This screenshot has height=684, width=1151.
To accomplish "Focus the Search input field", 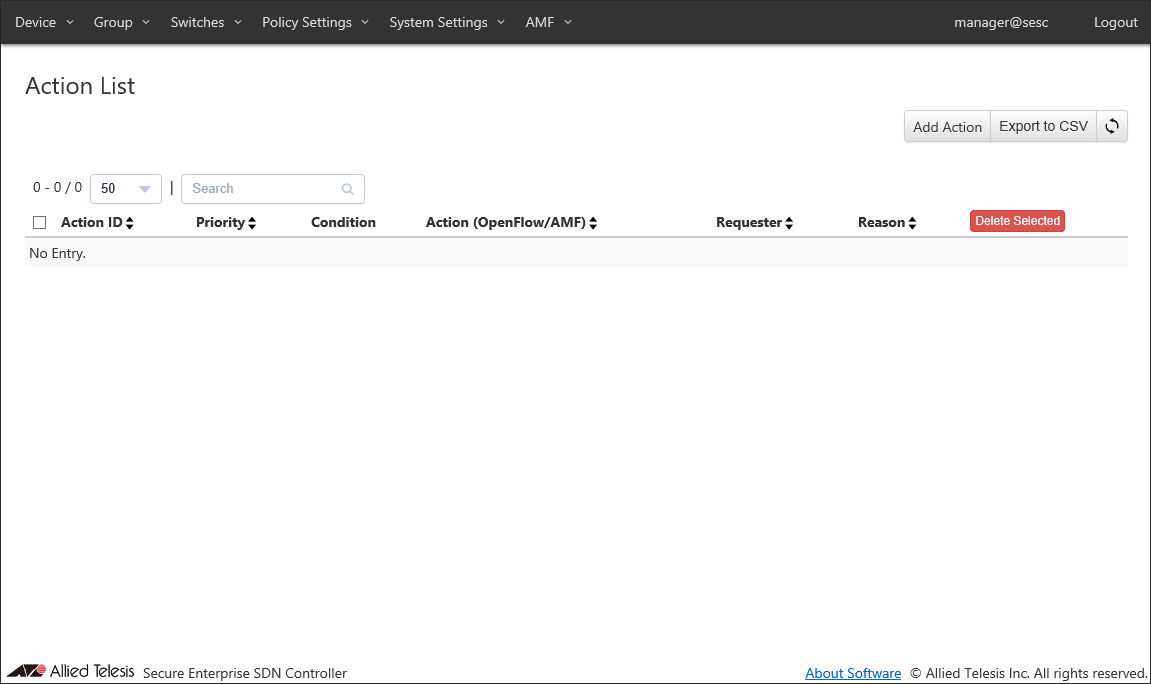I will 272,189.
